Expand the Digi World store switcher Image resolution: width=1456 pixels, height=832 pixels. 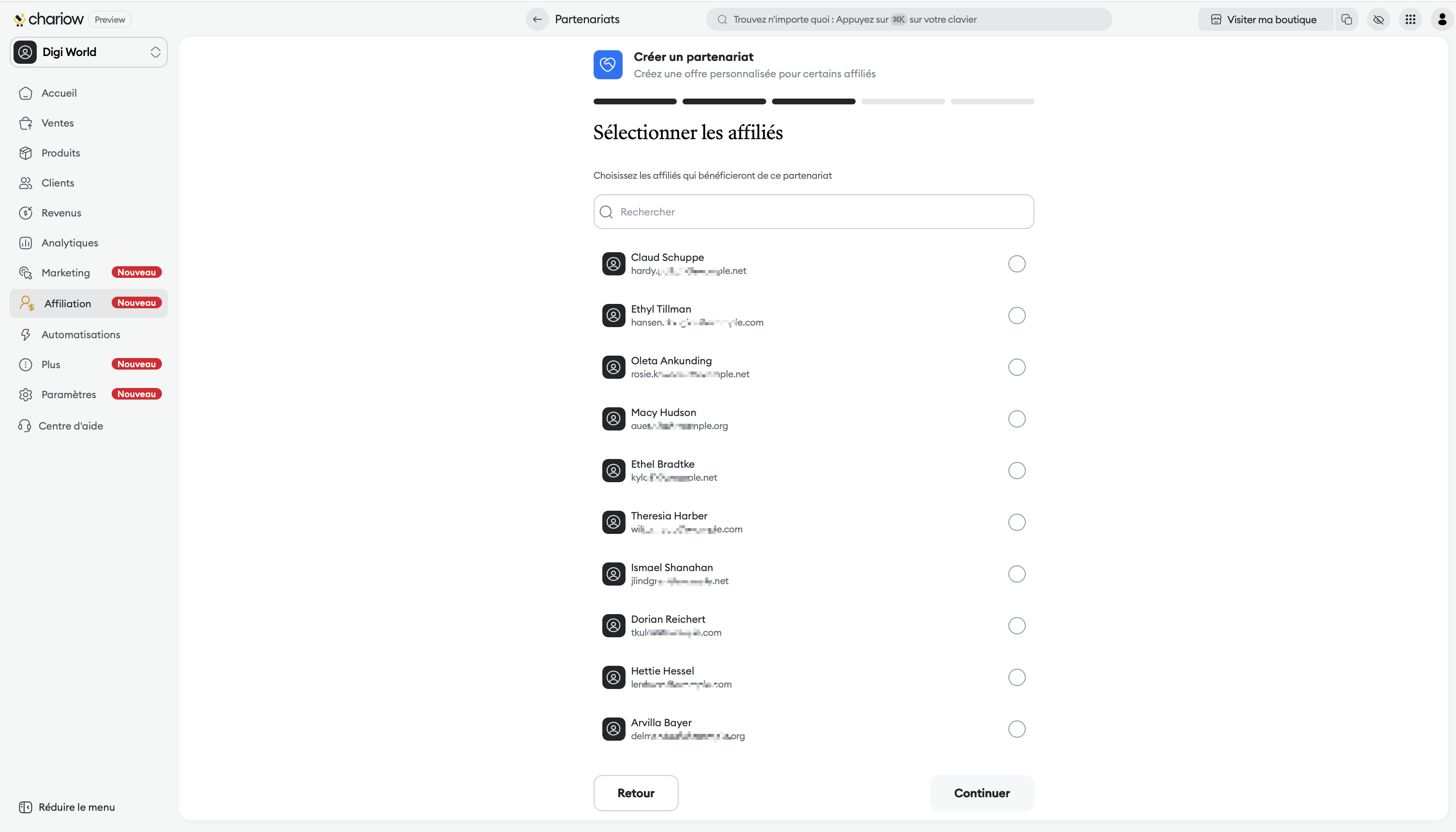tap(88, 52)
